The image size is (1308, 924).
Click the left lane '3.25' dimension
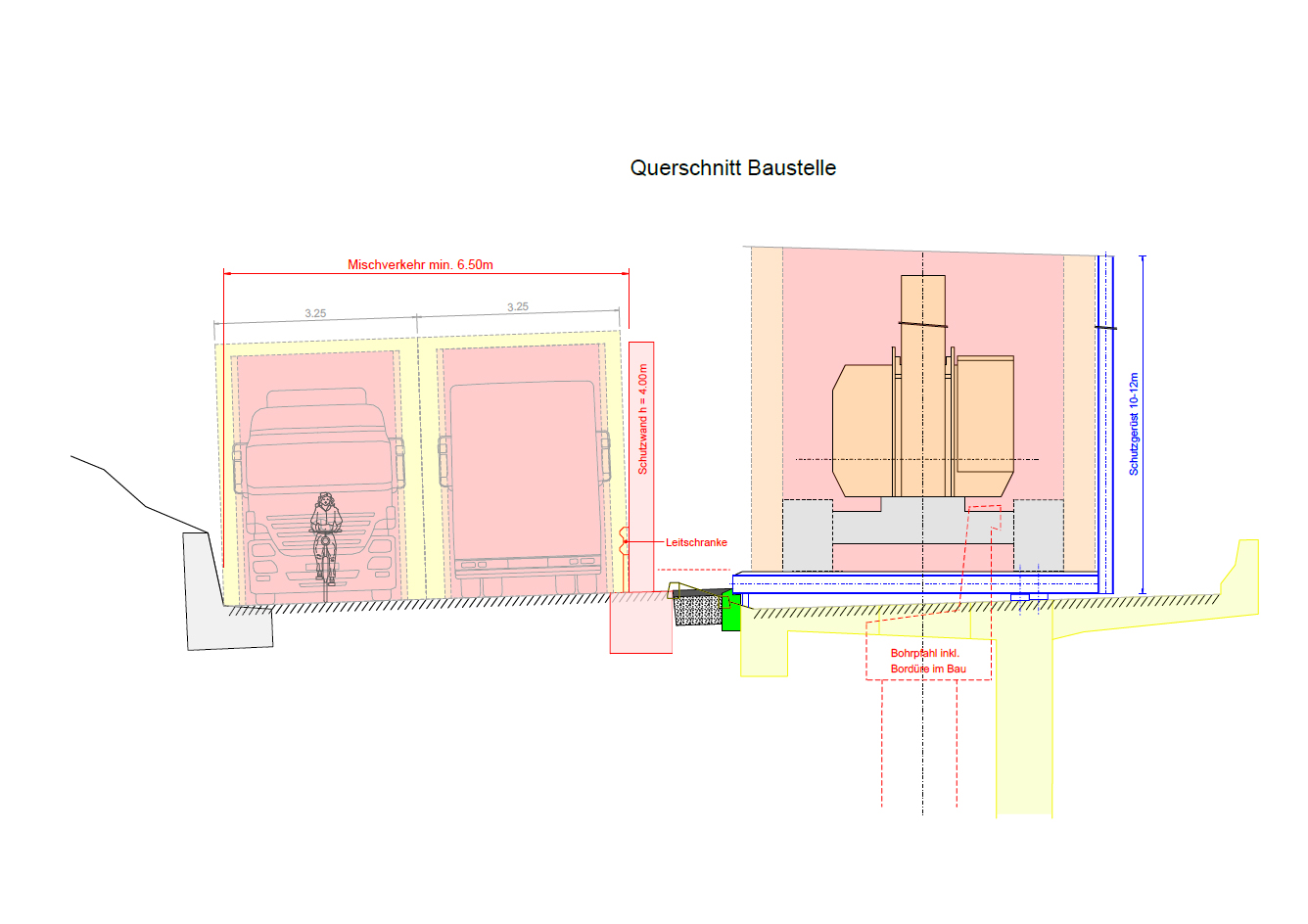[x=315, y=313]
